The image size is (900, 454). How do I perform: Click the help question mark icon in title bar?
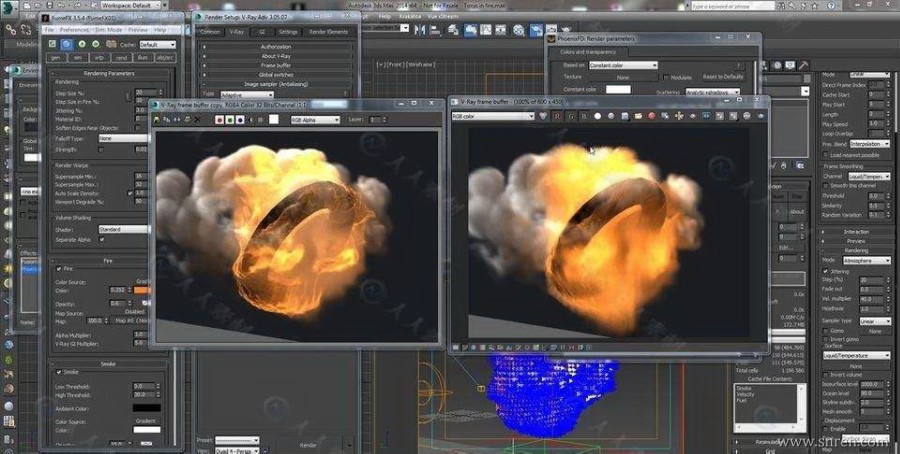tap(831, 5)
